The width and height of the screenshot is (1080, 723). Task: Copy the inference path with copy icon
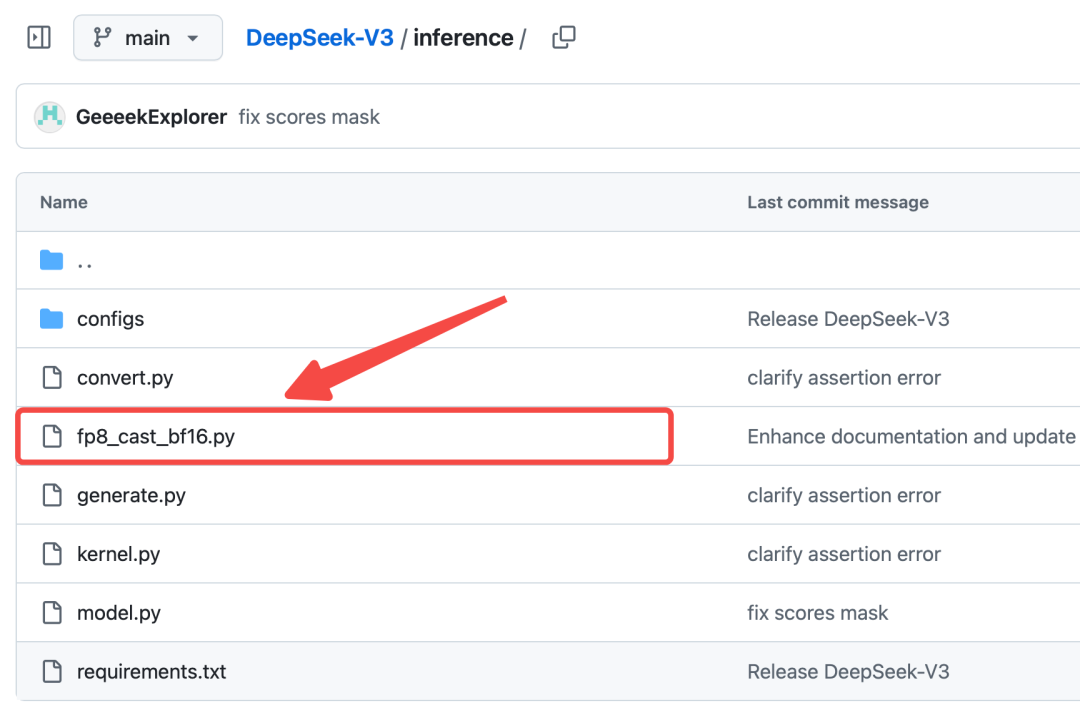[564, 38]
